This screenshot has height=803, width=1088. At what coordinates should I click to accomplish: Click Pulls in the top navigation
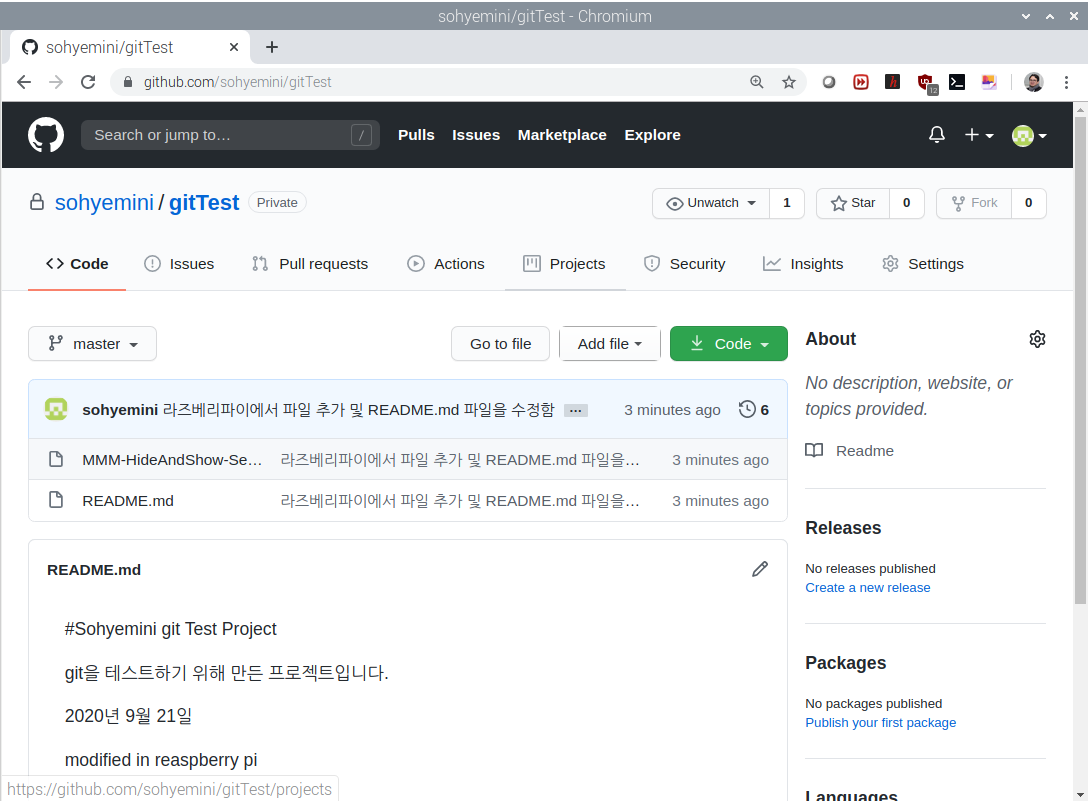[416, 135]
